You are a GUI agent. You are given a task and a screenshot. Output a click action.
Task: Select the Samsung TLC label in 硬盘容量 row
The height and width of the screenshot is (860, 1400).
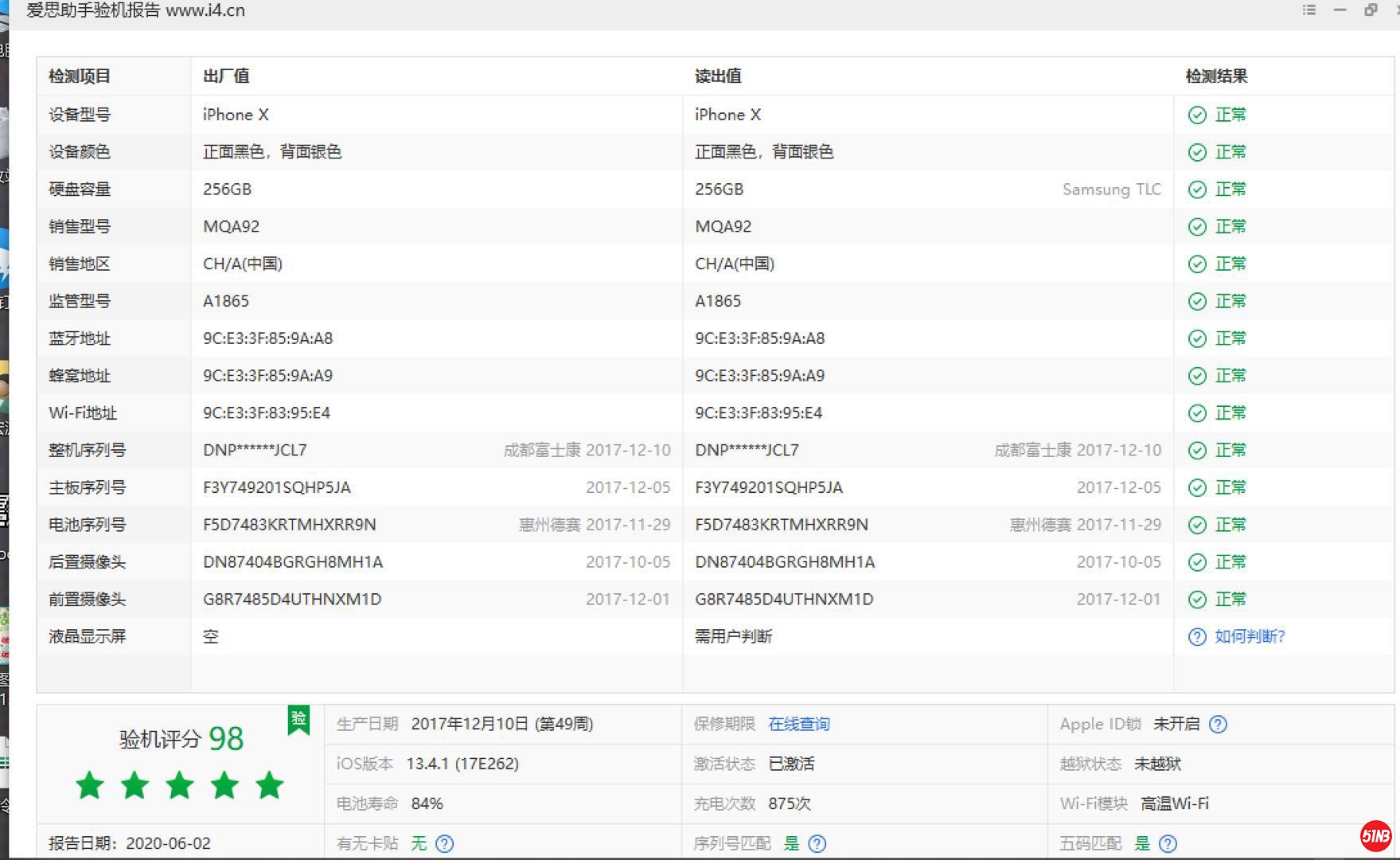(x=1111, y=190)
